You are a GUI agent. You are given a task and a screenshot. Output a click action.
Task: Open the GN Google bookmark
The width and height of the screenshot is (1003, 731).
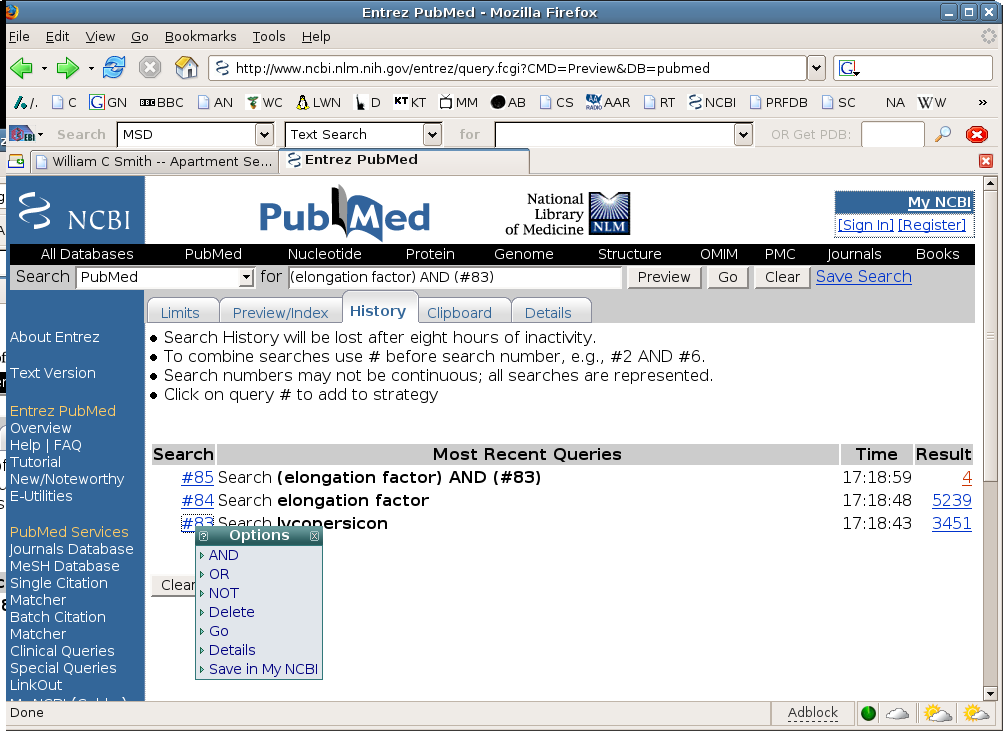click(107, 102)
